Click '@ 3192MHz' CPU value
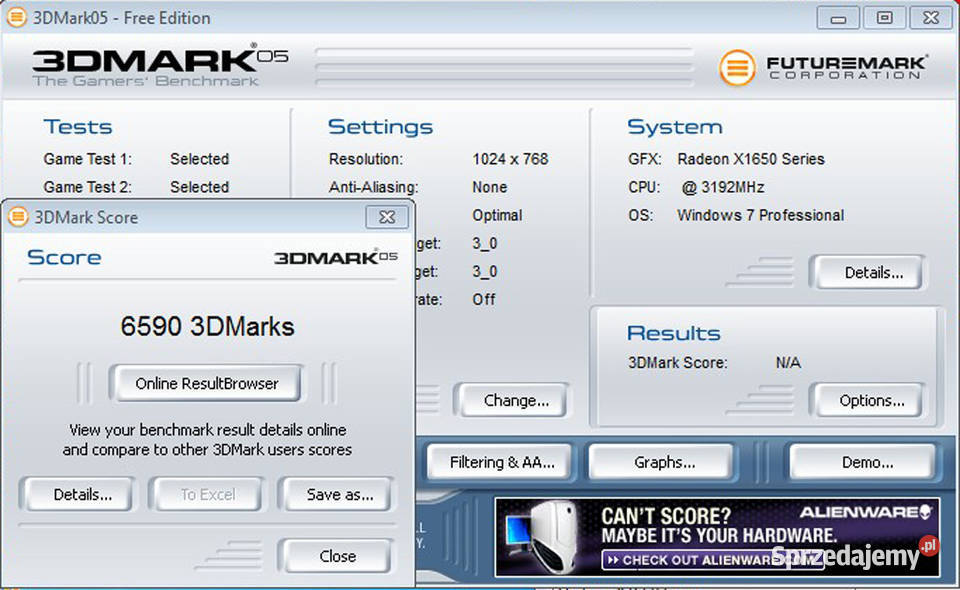This screenshot has width=960, height=590. point(723,187)
